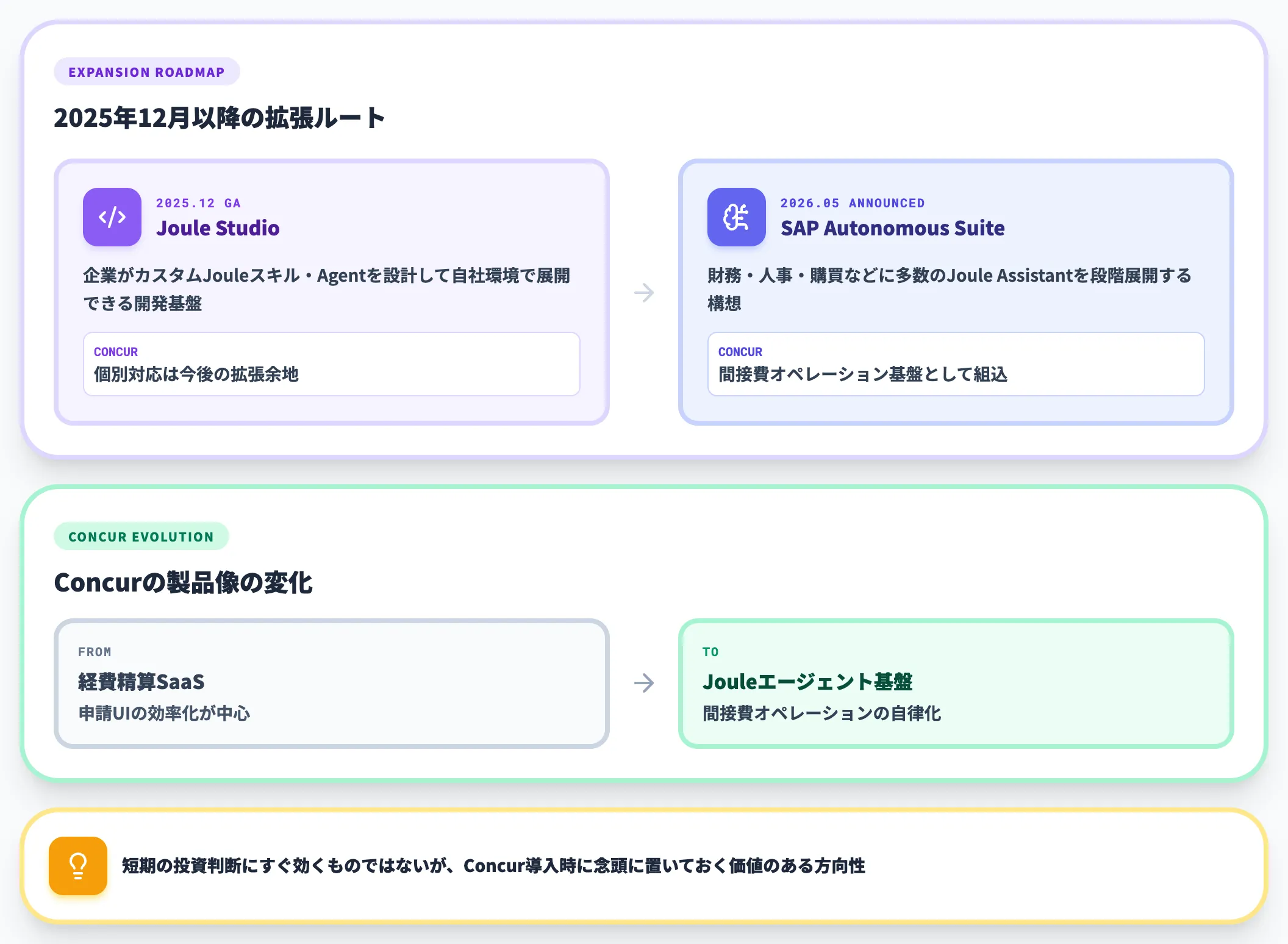
Task: Click the Joule Studio description starting '企業がカスタムJouleスキル'
Action: tap(327, 289)
